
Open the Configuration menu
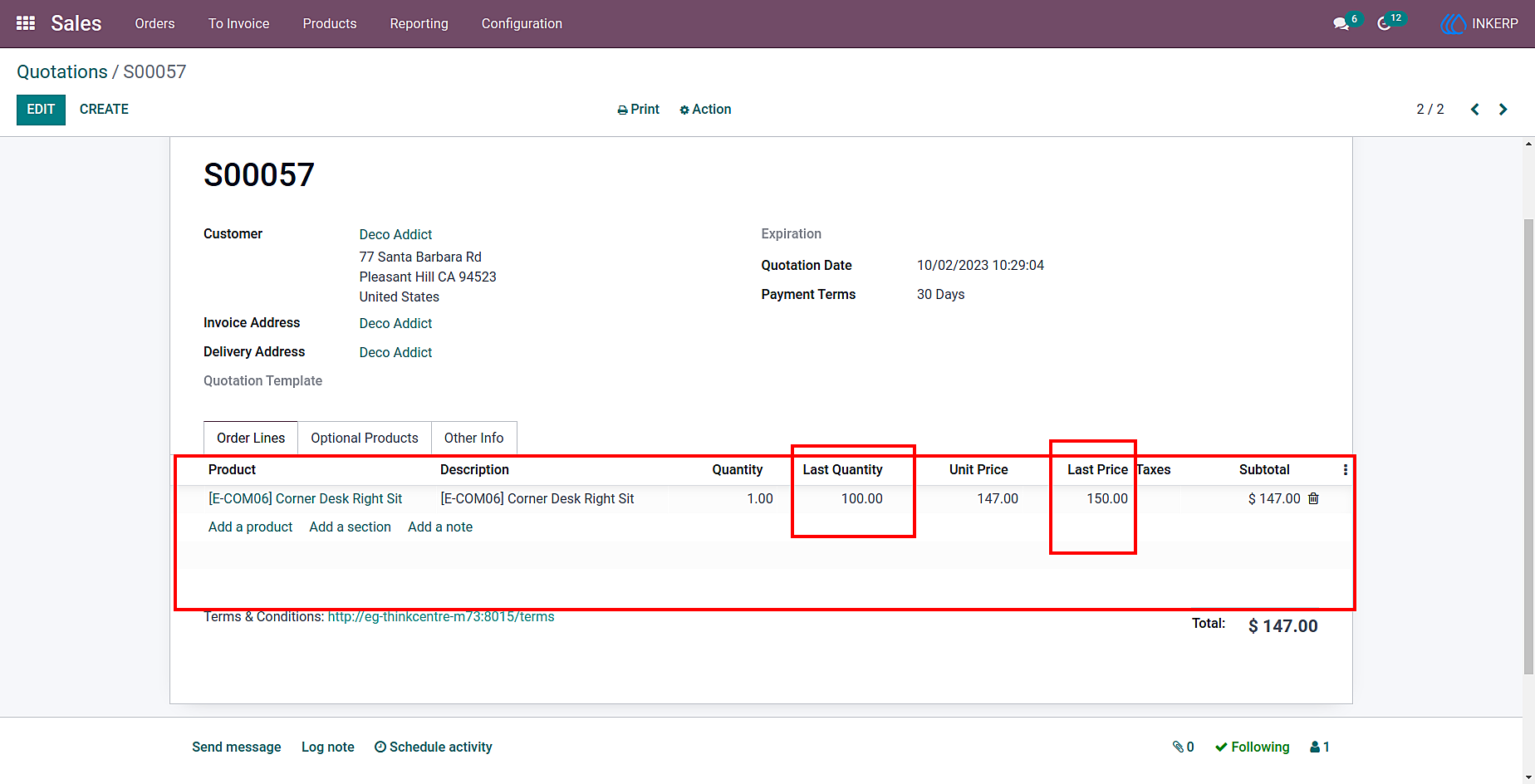click(x=522, y=23)
